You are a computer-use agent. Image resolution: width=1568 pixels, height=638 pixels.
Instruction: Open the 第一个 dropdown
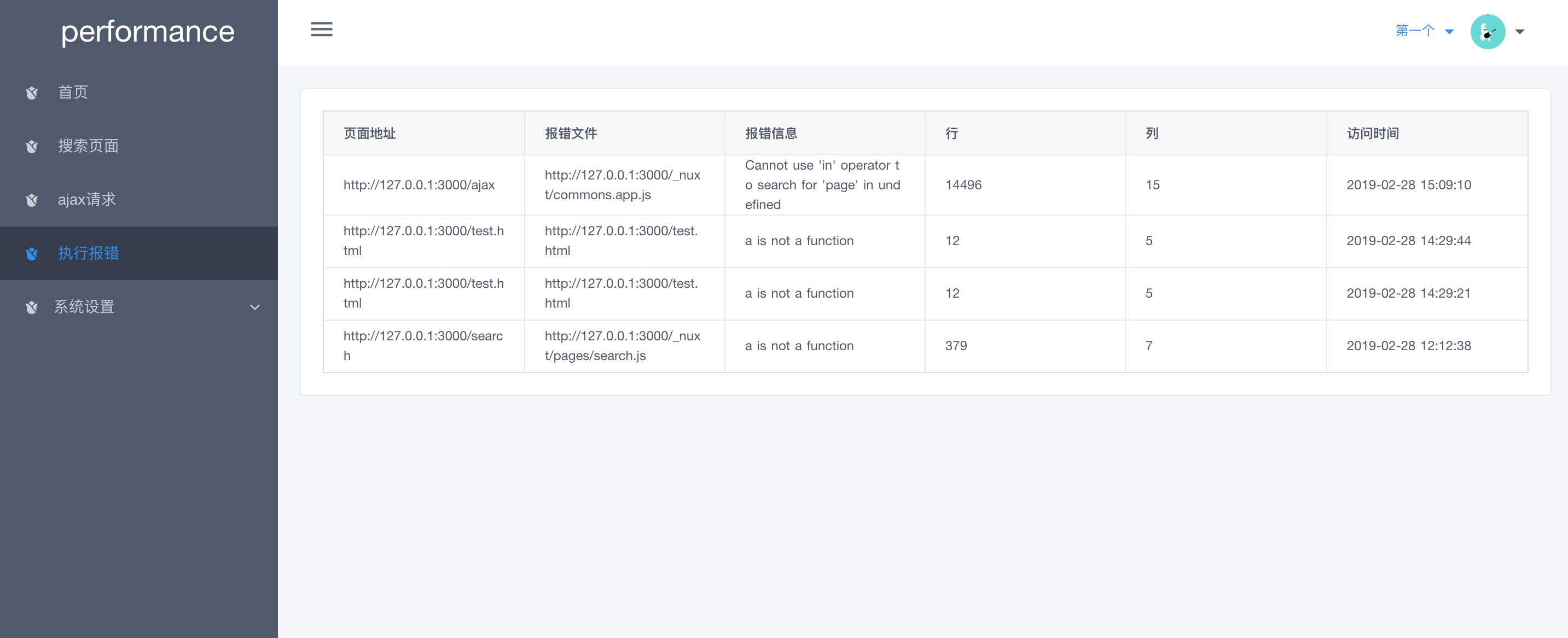point(1424,31)
